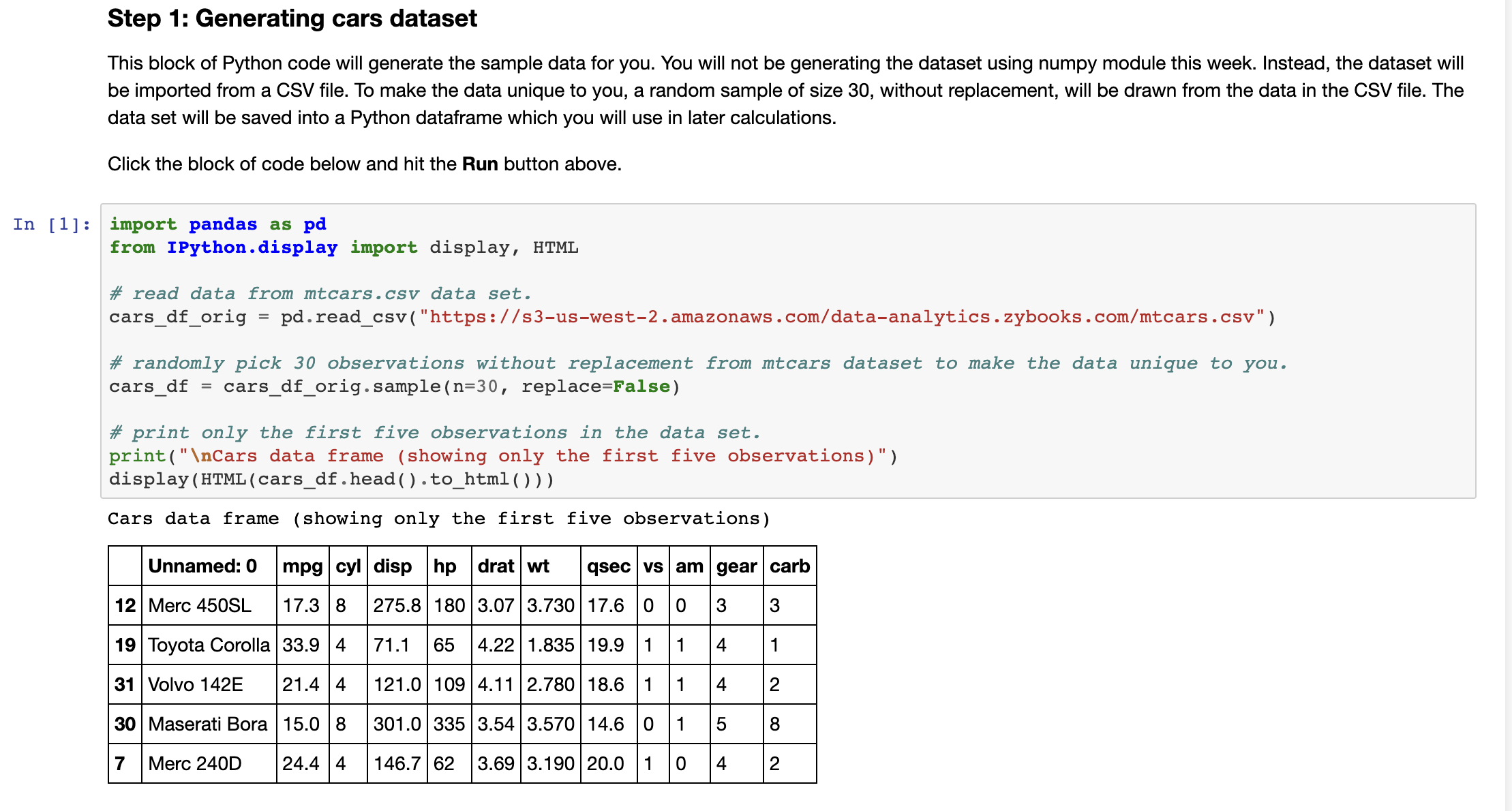Click the carb column header
The height and width of the screenshot is (811, 1512).
pos(789,566)
